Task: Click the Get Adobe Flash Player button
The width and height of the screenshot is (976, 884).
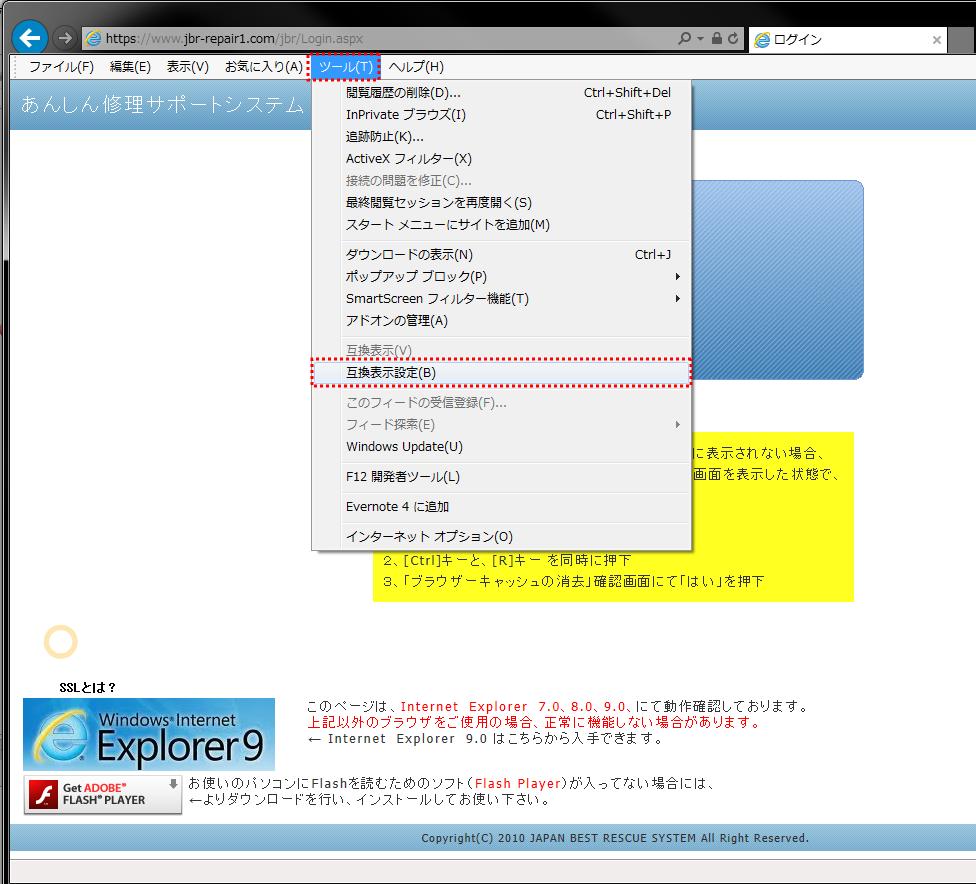Action: [x=103, y=795]
